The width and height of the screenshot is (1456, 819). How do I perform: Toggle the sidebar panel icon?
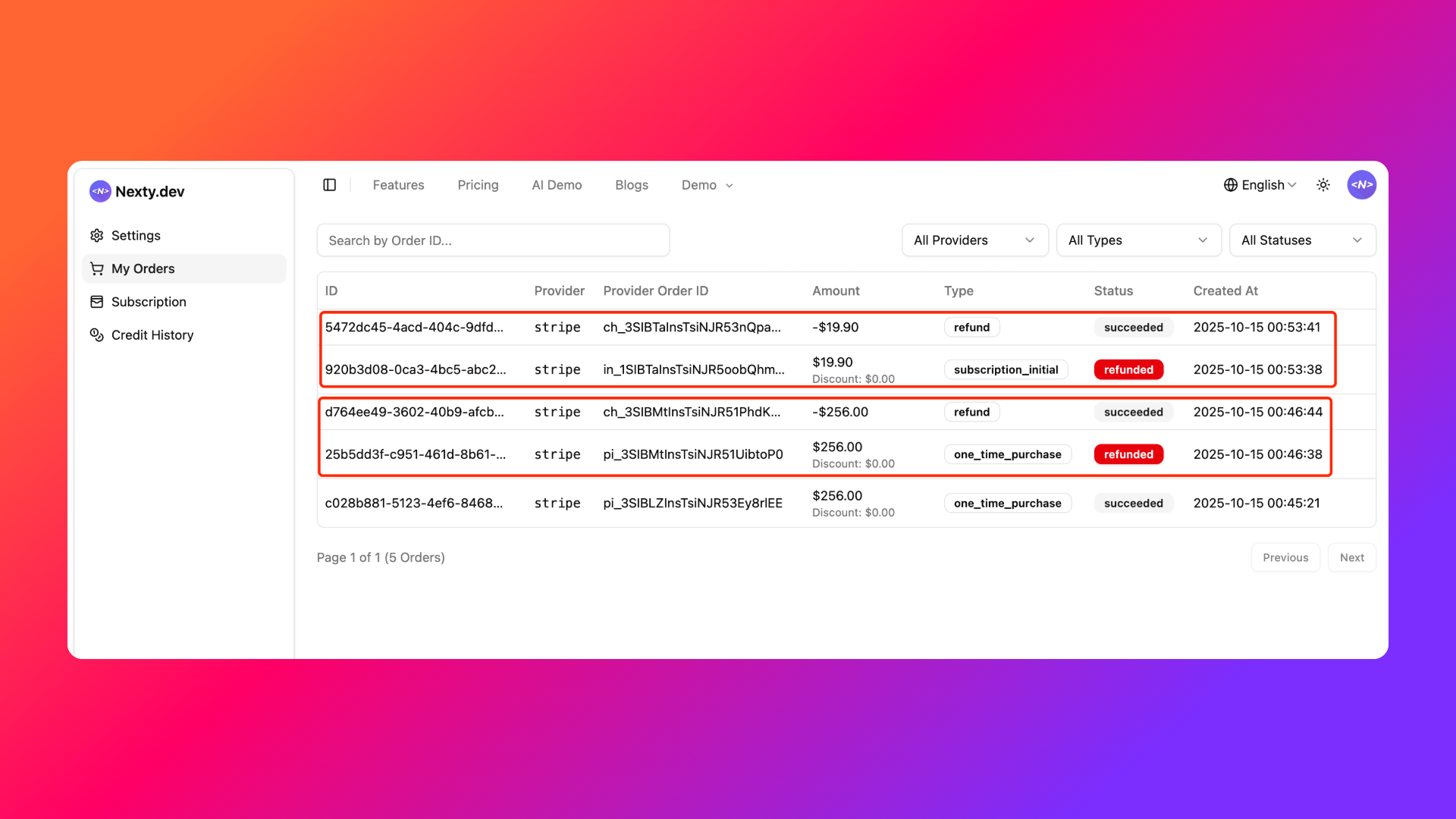(329, 185)
